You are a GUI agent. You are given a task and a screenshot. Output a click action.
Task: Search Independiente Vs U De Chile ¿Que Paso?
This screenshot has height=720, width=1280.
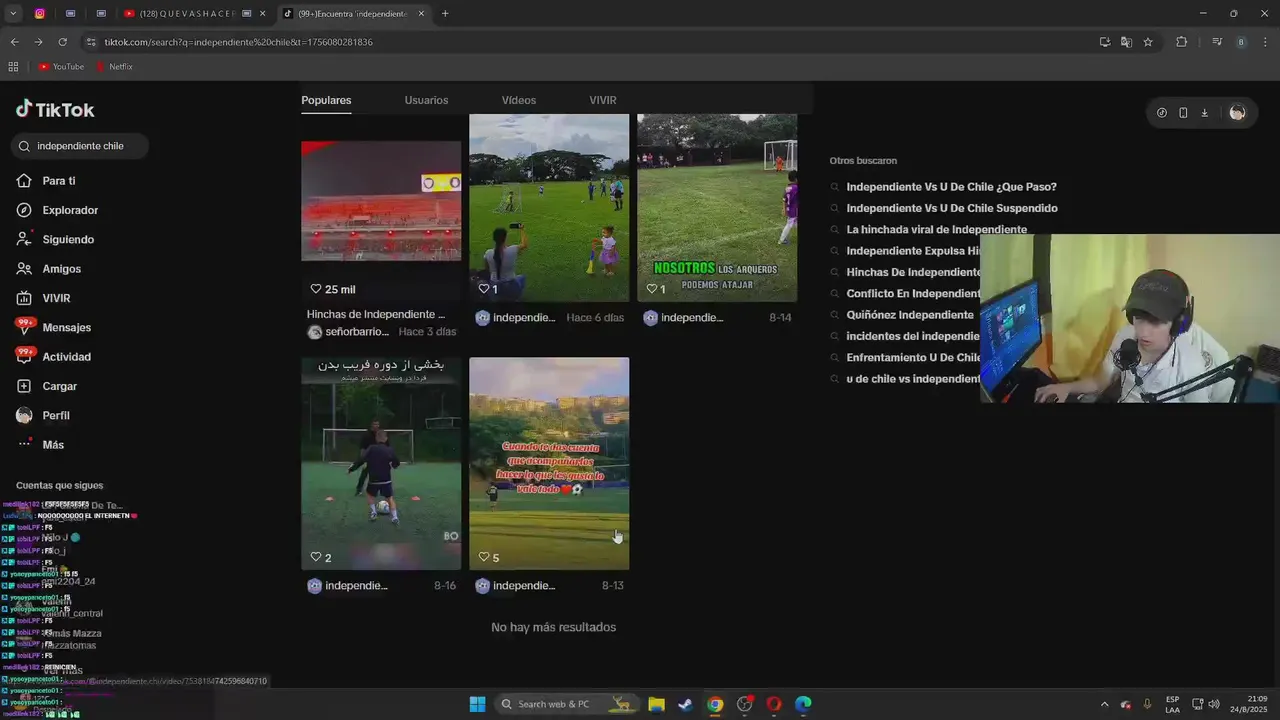(x=951, y=187)
